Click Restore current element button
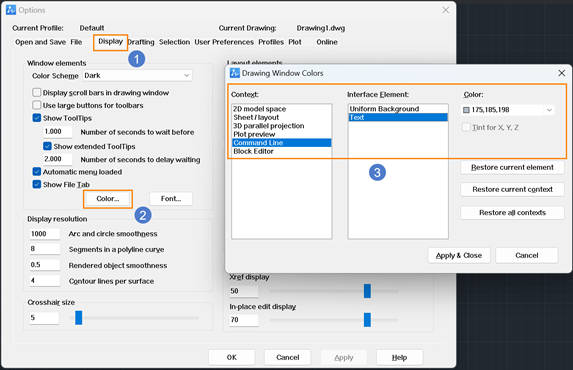 coord(512,167)
